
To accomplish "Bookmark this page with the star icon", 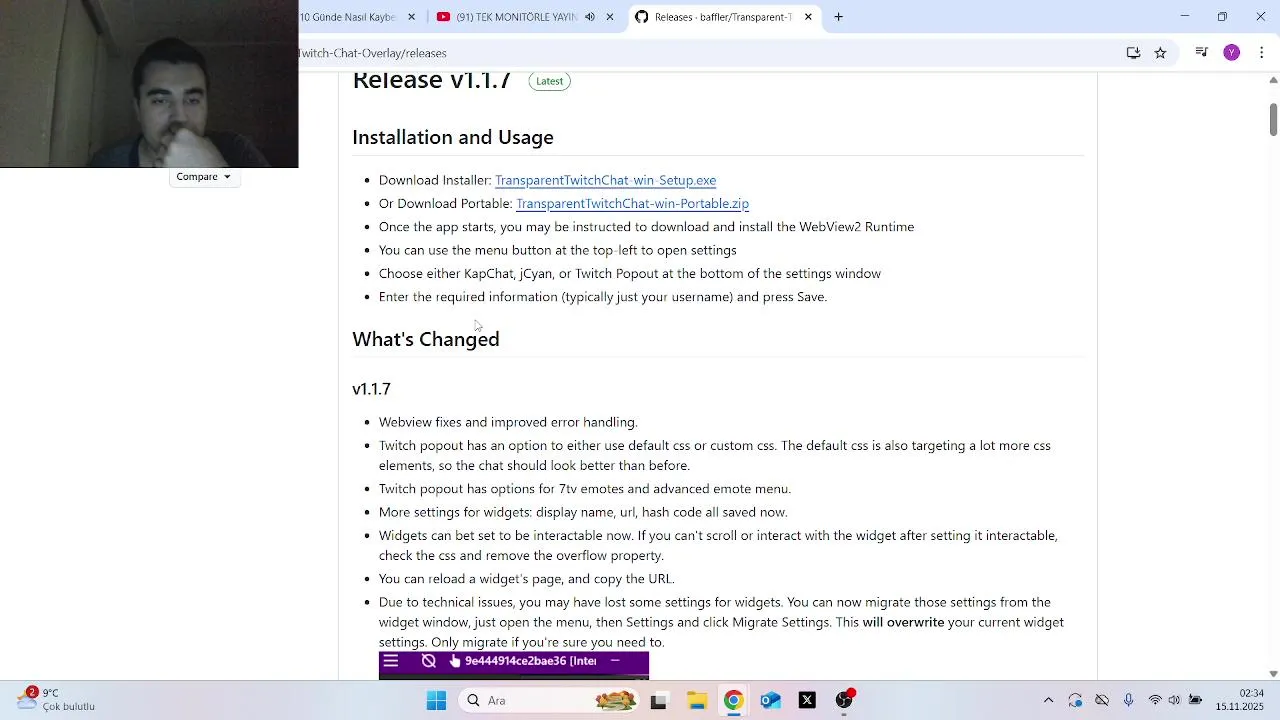I will tap(1160, 53).
